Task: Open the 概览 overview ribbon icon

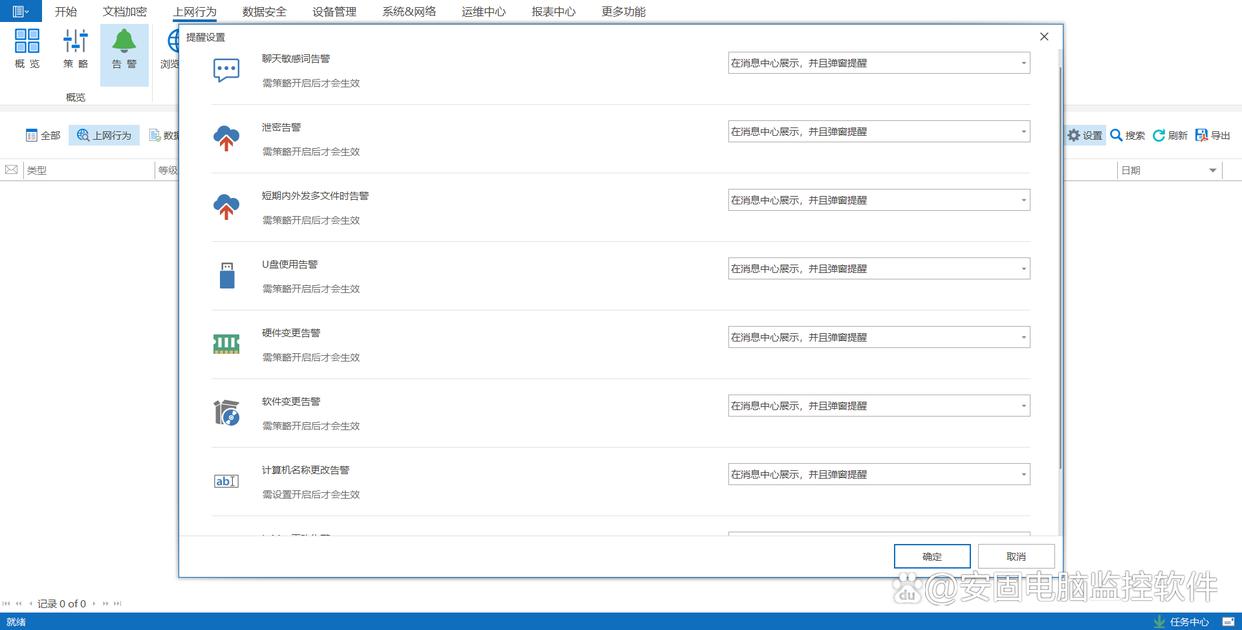Action: pyautogui.click(x=27, y=49)
